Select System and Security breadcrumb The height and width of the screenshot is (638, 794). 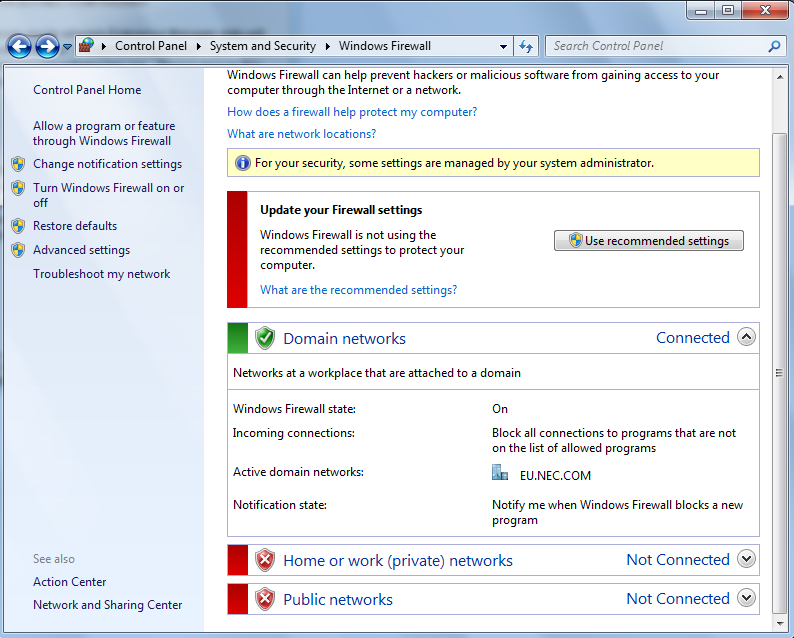coord(263,46)
